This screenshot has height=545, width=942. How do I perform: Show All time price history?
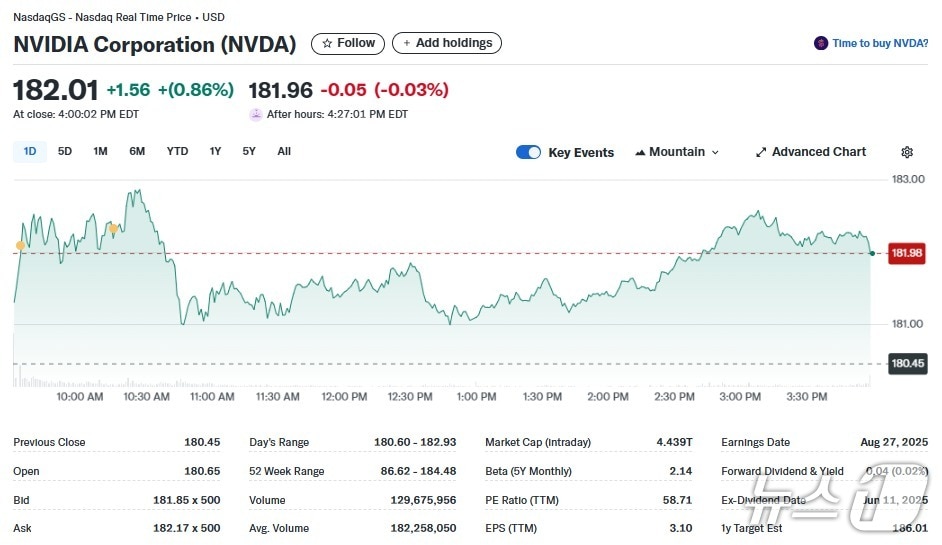tap(284, 151)
